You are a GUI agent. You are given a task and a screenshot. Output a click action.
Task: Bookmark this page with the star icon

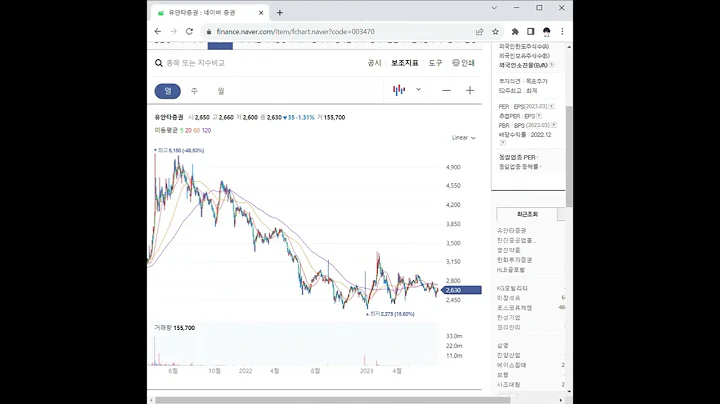coord(495,32)
